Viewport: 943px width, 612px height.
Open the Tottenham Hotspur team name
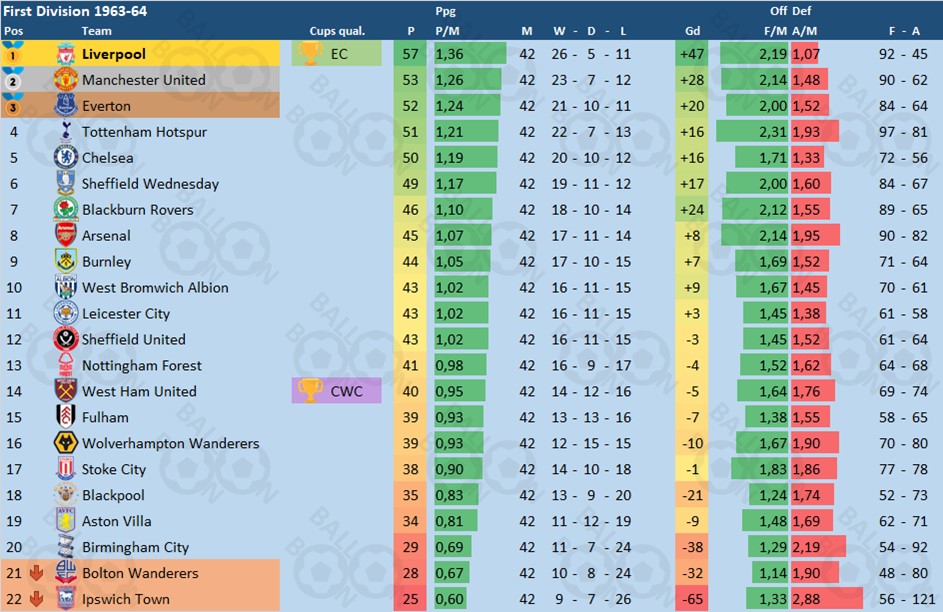coord(144,132)
